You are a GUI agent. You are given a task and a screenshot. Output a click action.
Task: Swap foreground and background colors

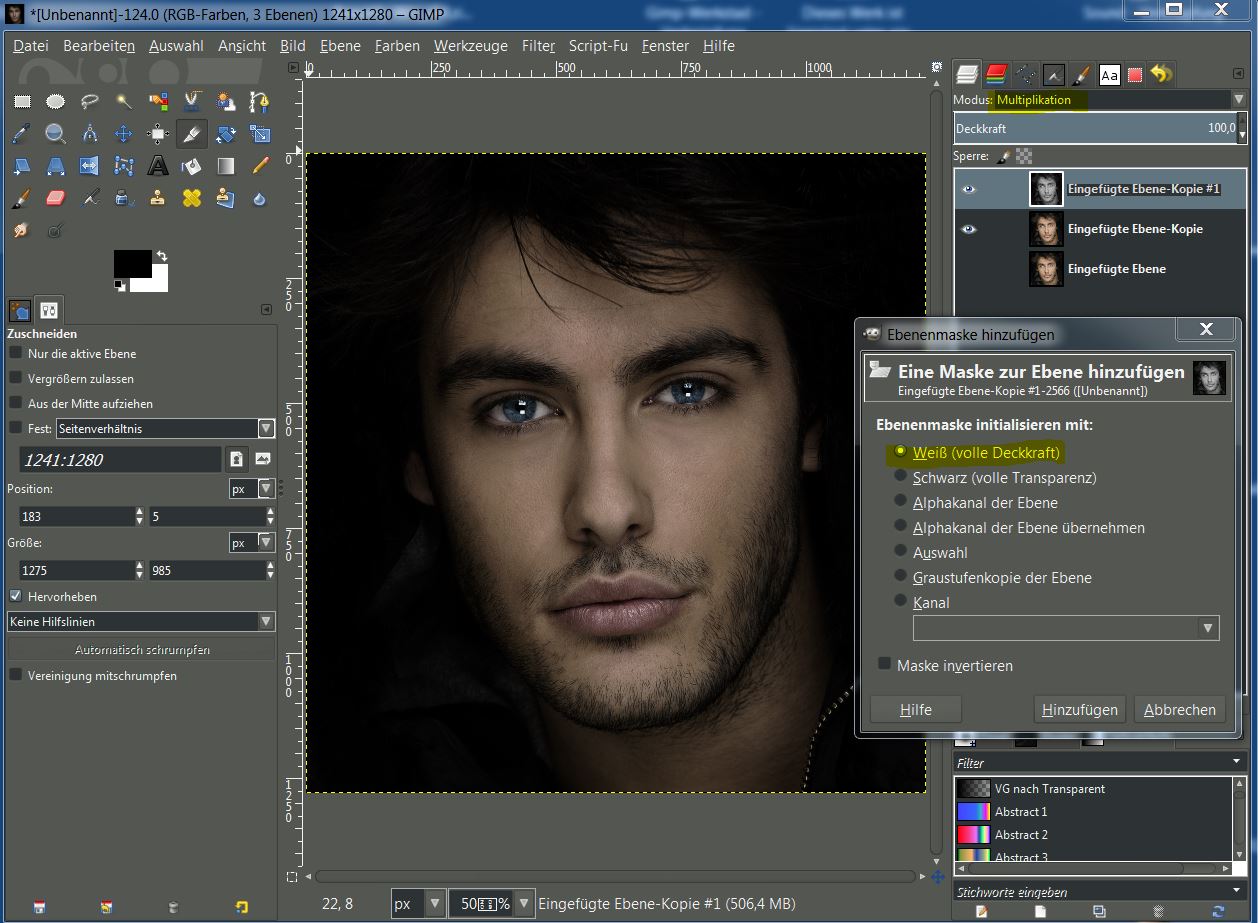pyautogui.click(x=162, y=257)
